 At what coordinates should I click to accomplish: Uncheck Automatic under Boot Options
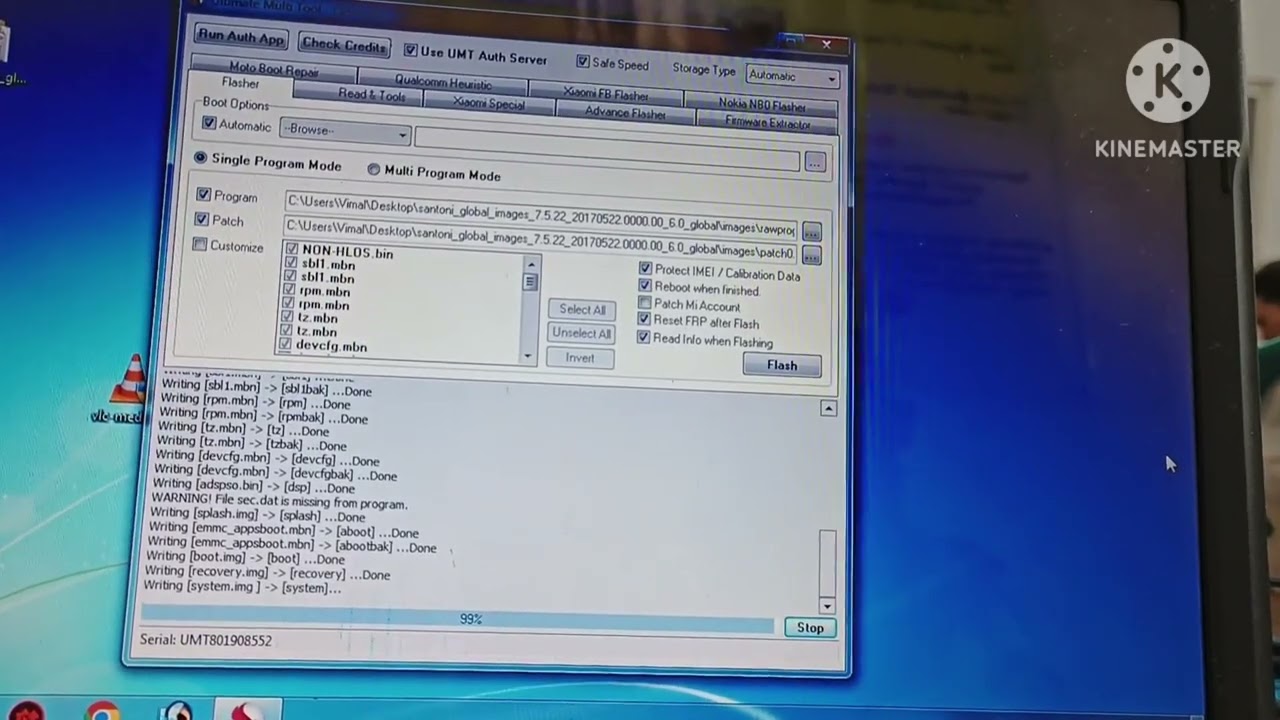pyautogui.click(x=209, y=123)
